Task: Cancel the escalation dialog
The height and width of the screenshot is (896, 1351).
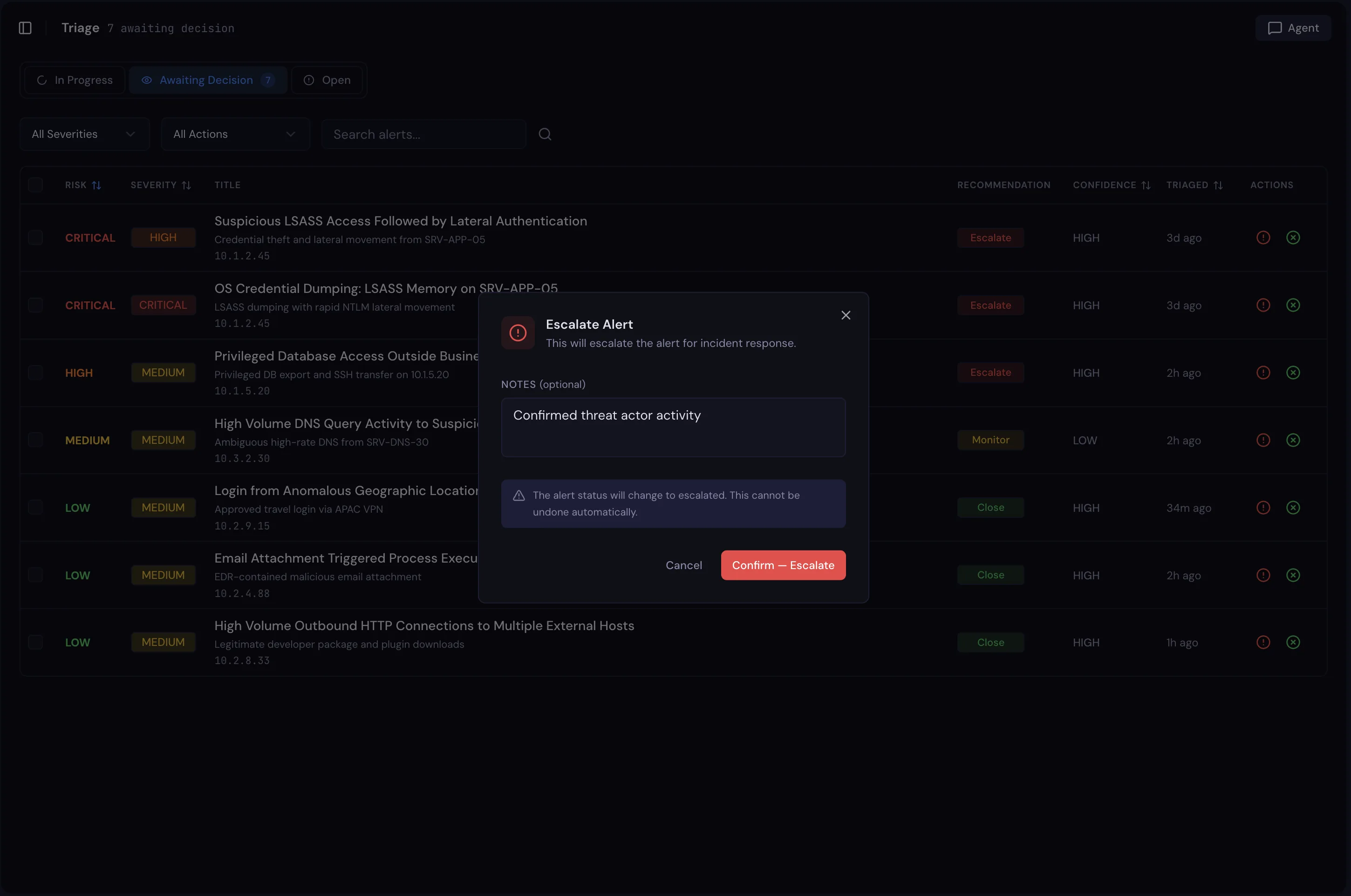Action: (x=683, y=565)
